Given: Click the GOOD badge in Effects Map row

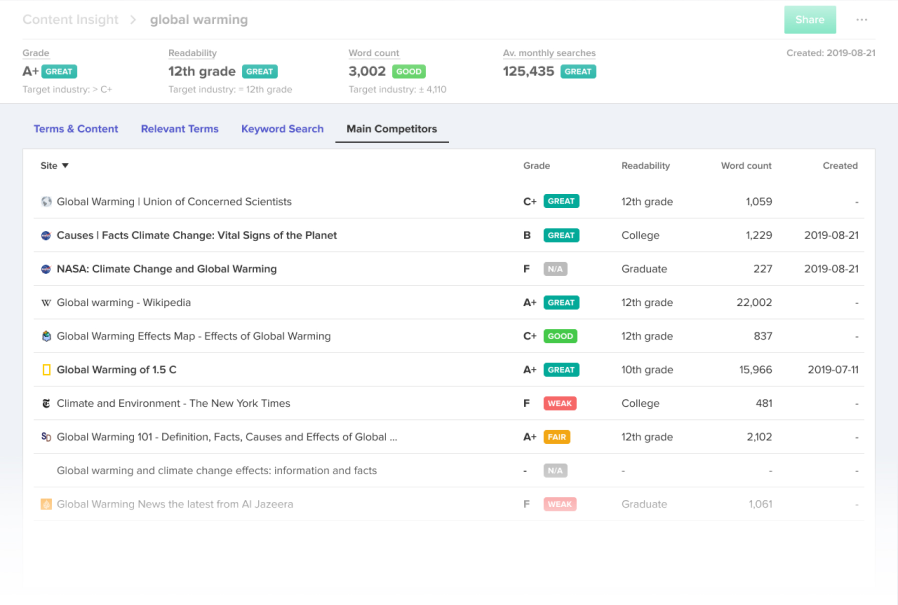Looking at the screenshot, I should click(560, 336).
